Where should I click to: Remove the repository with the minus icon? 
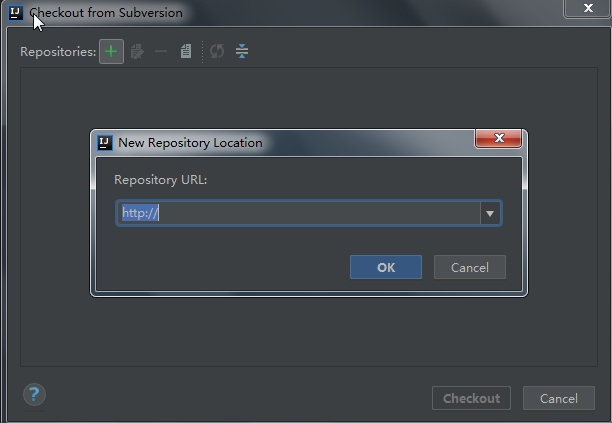[161, 52]
